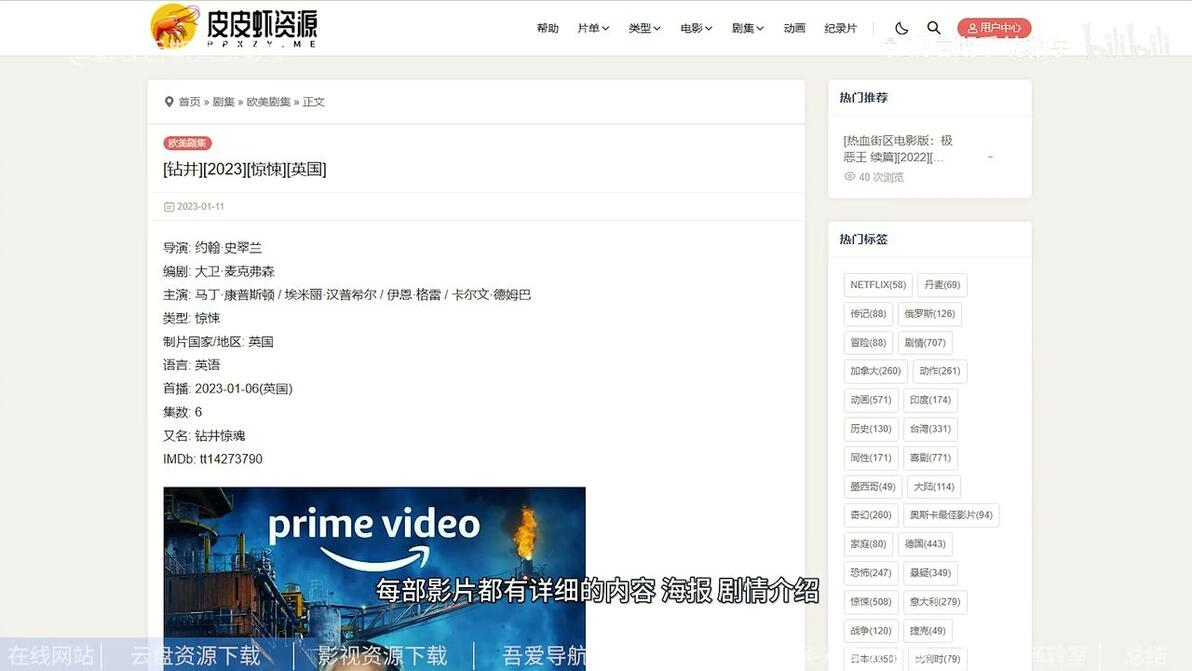Select the NETFLIX(58) tag
1192x671 pixels.
[x=877, y=284]
